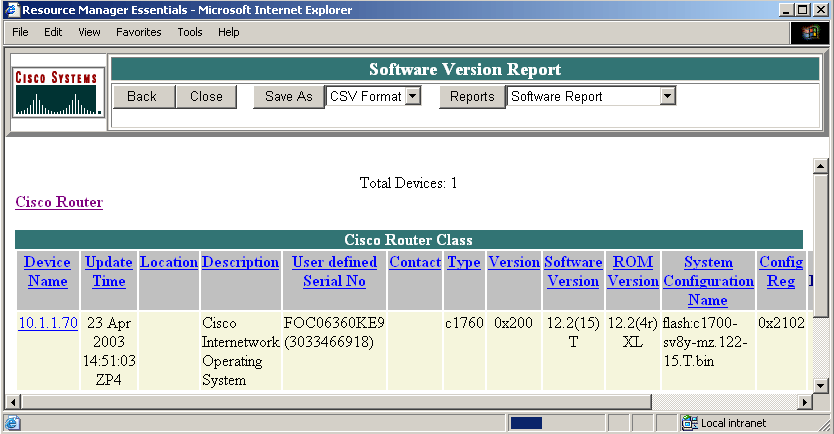Open the Help menu
This screenshot has width=834, height=434.
point(229,32)
